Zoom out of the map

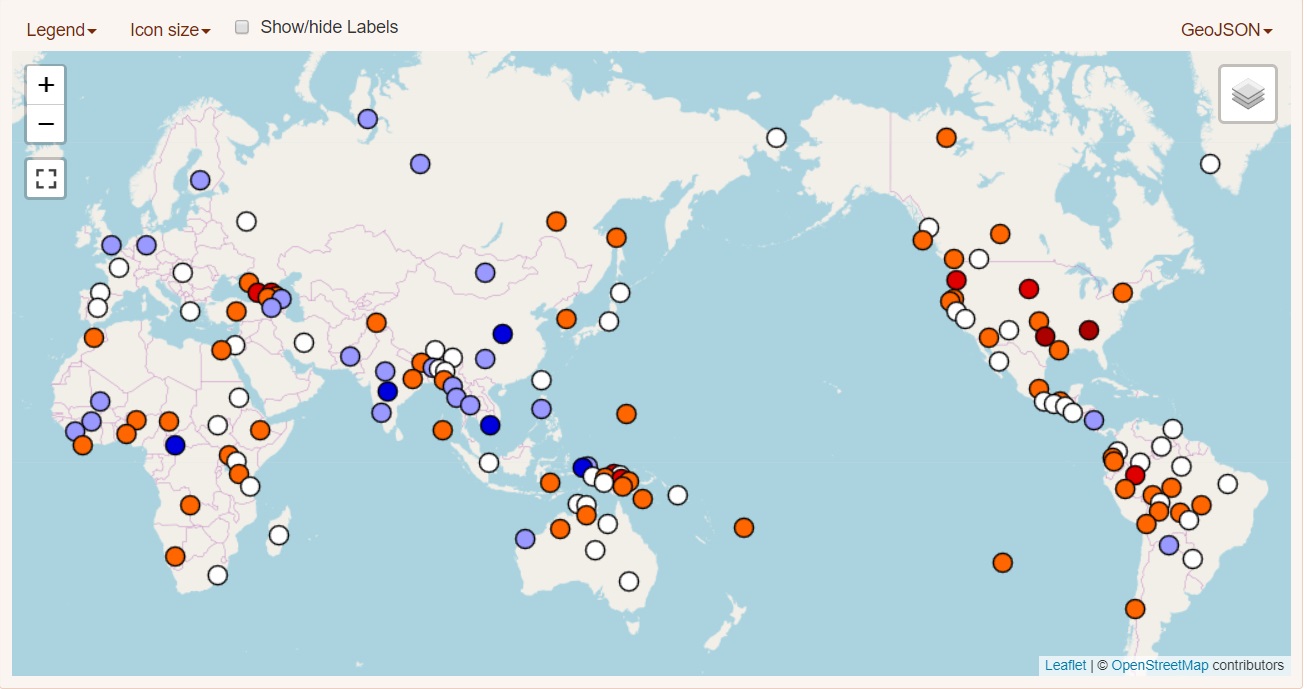(45, 124)
